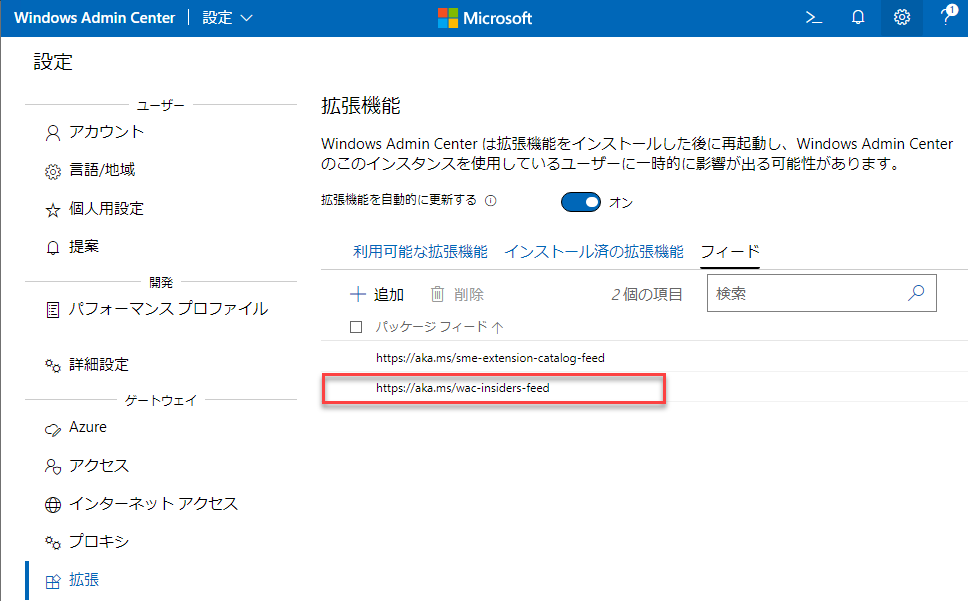Click the 検索 input field
The image size is (968, 601).
pyautogui.click(x=821, y=293)
